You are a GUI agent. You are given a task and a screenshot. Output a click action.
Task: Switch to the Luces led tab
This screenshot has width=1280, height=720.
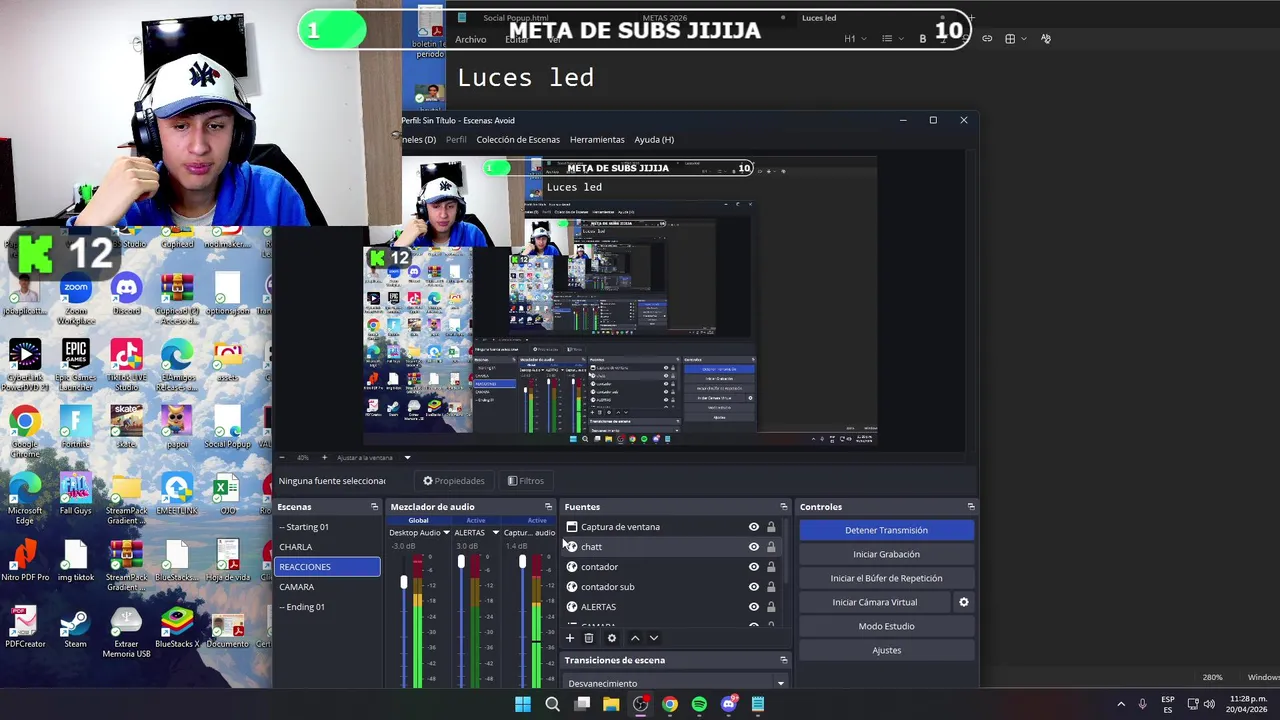pyautogui.click(x=819, y=17)
